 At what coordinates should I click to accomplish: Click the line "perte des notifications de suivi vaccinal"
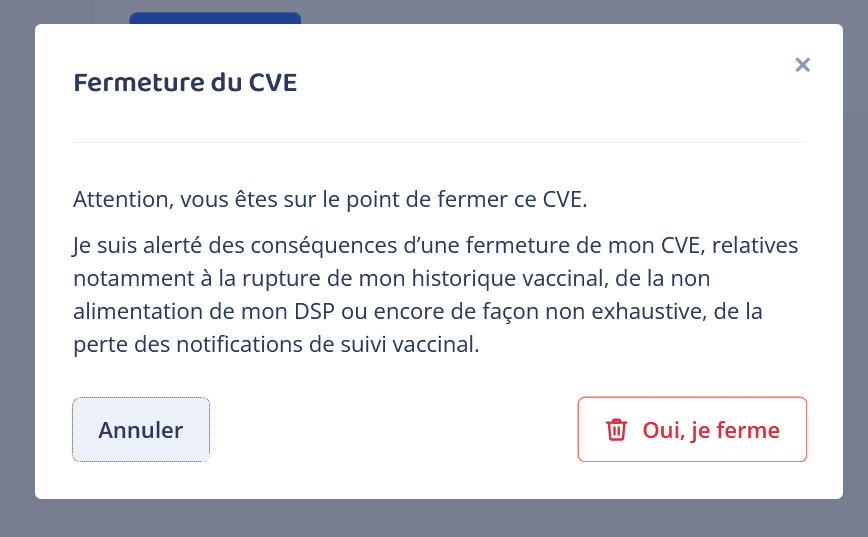[277, 345]
